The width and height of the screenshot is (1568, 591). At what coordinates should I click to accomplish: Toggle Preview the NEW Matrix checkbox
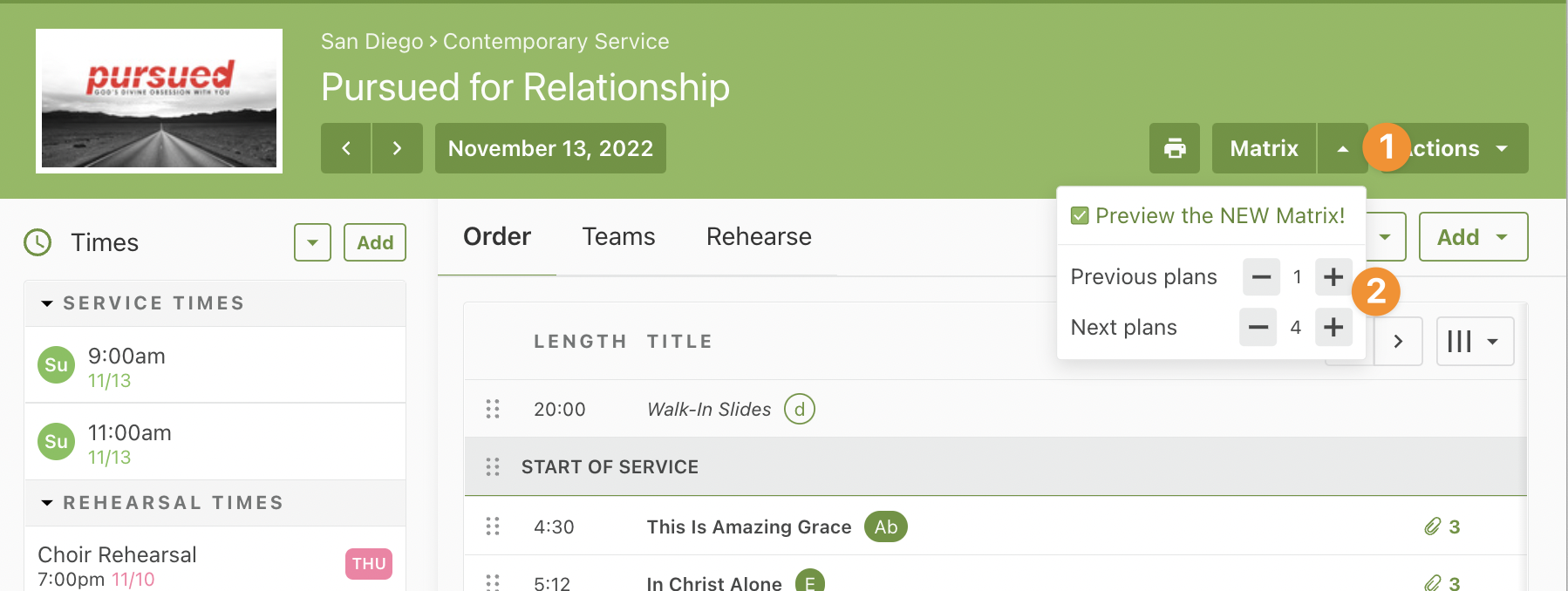pos(1080,215)
